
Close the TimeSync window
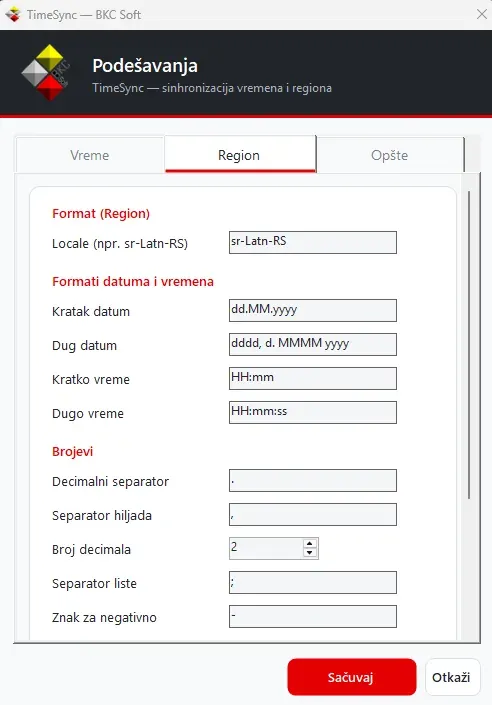(x=482, y=14)
